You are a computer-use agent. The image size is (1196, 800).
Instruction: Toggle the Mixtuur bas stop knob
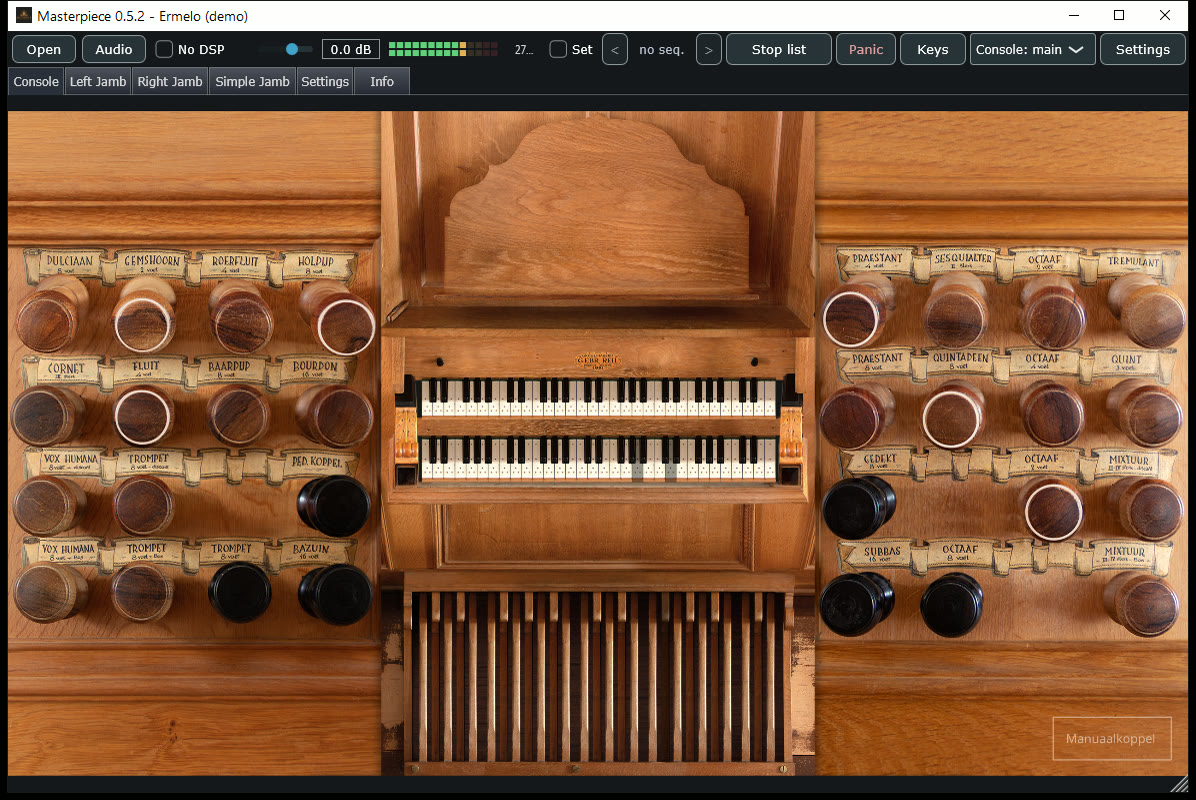click(1147, 604)
